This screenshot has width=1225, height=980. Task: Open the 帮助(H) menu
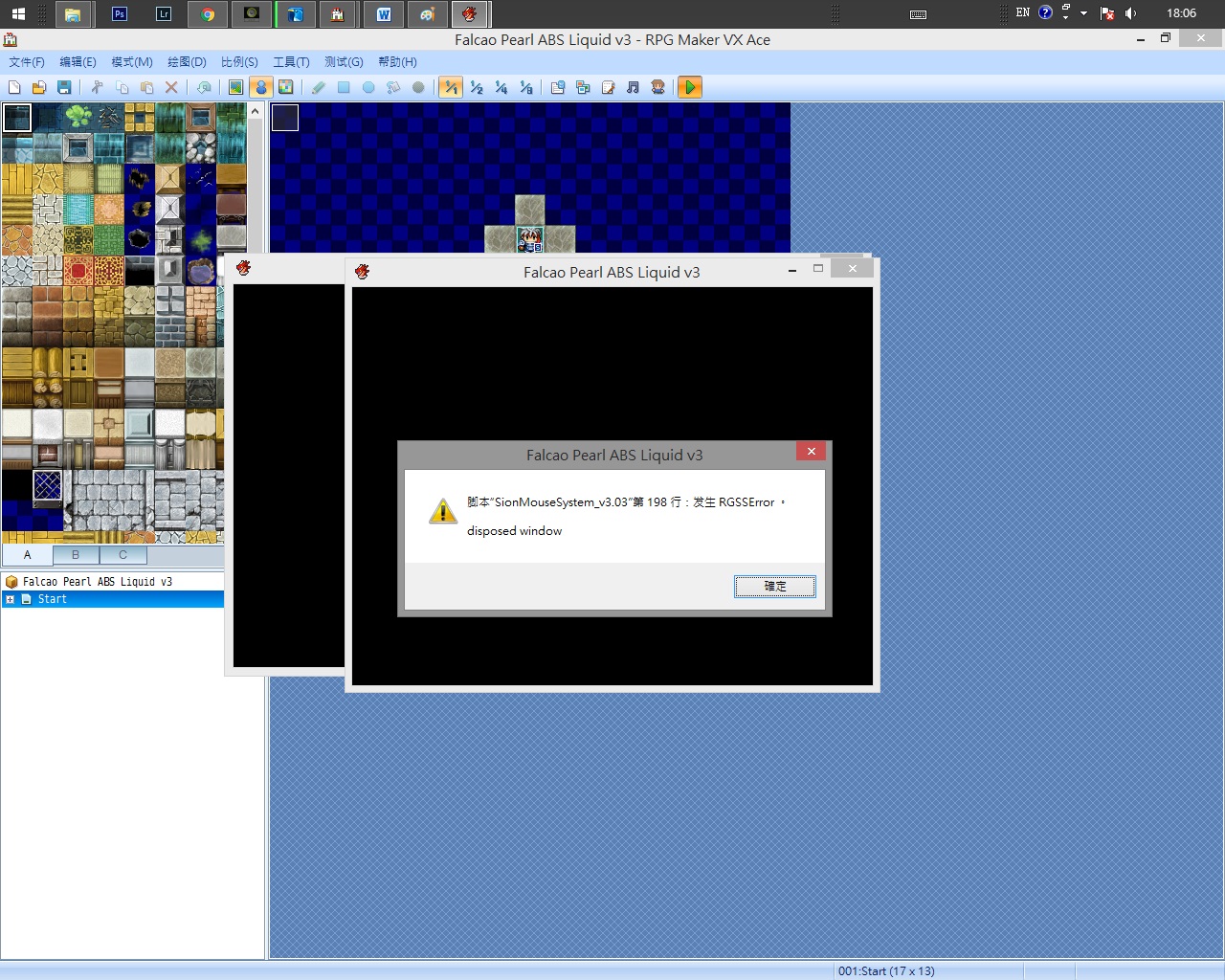point(397,62)
